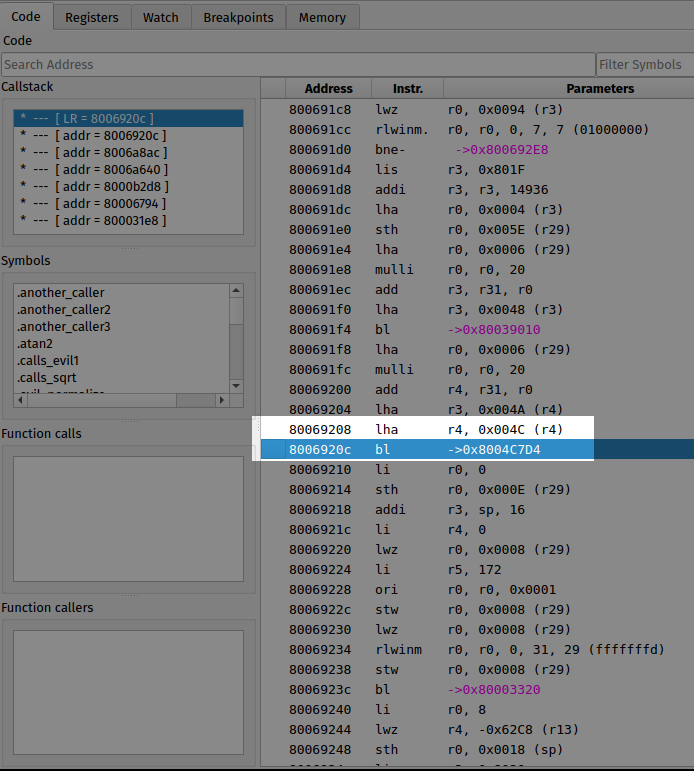Click the Instr. column header
694x771 pixels.
(x=408, y=89)
